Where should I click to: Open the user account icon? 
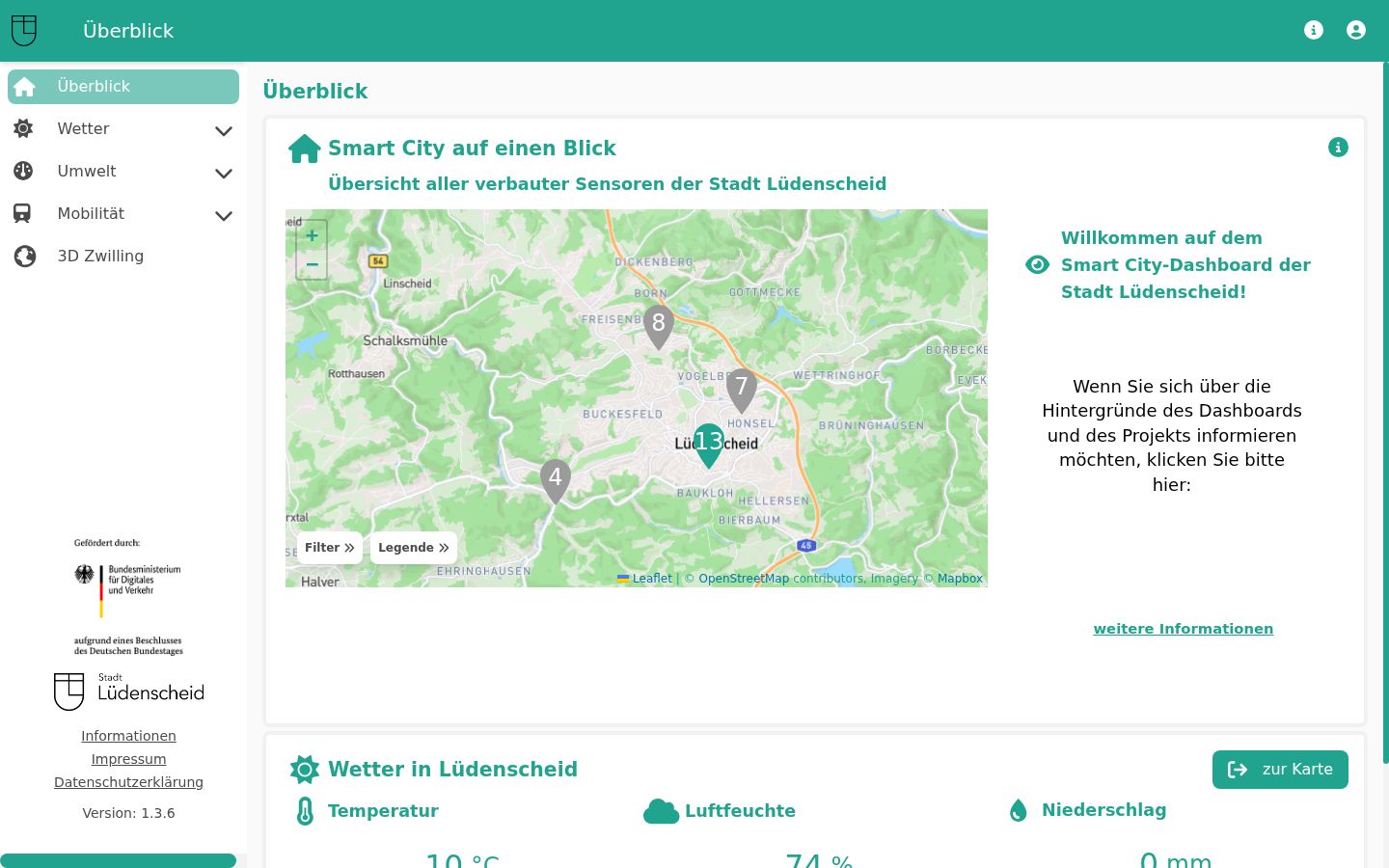pos(1356,30)
